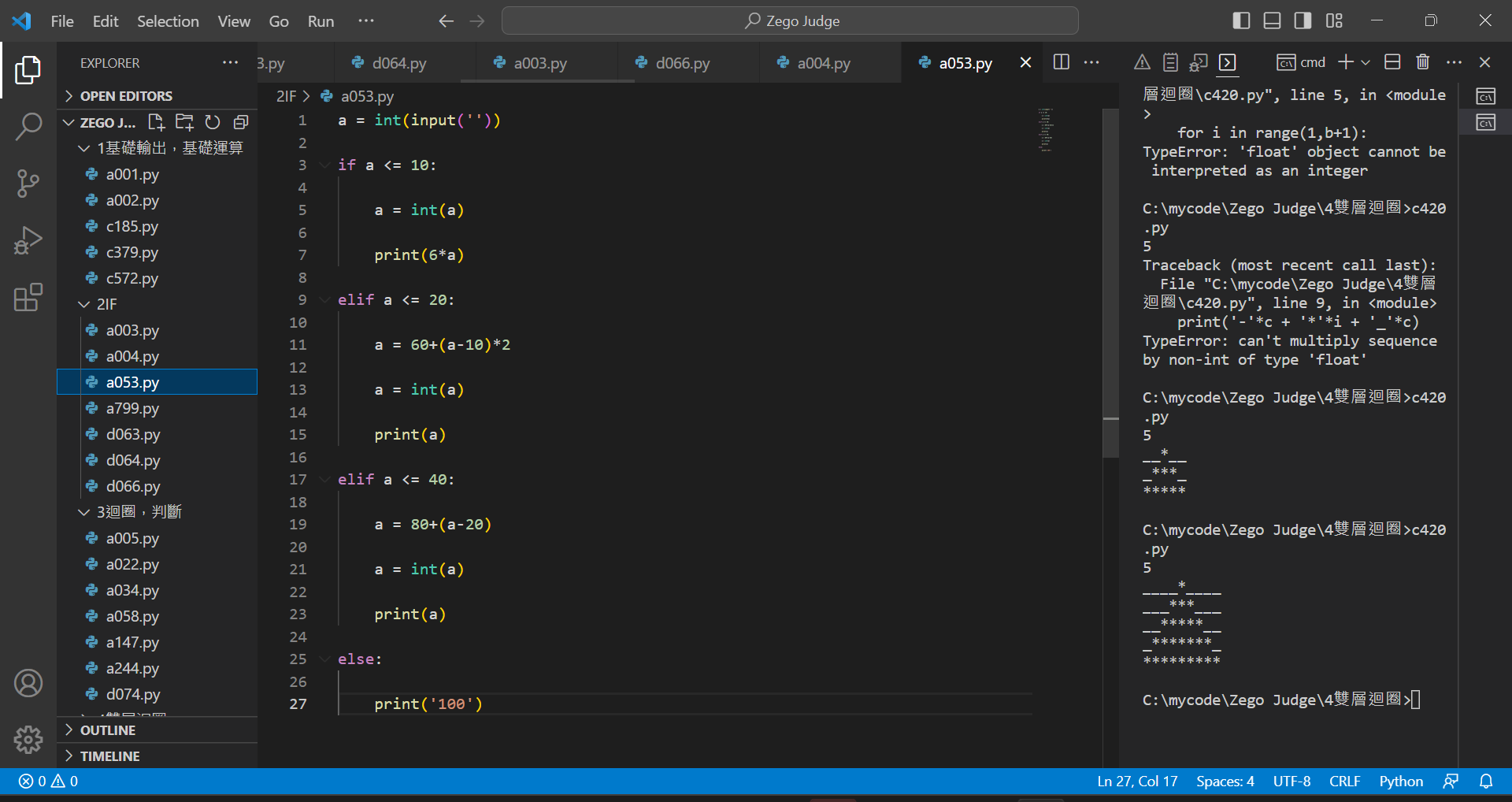Switch to the d066.py tab
The image size is (1512, 802).
[682, 63]
